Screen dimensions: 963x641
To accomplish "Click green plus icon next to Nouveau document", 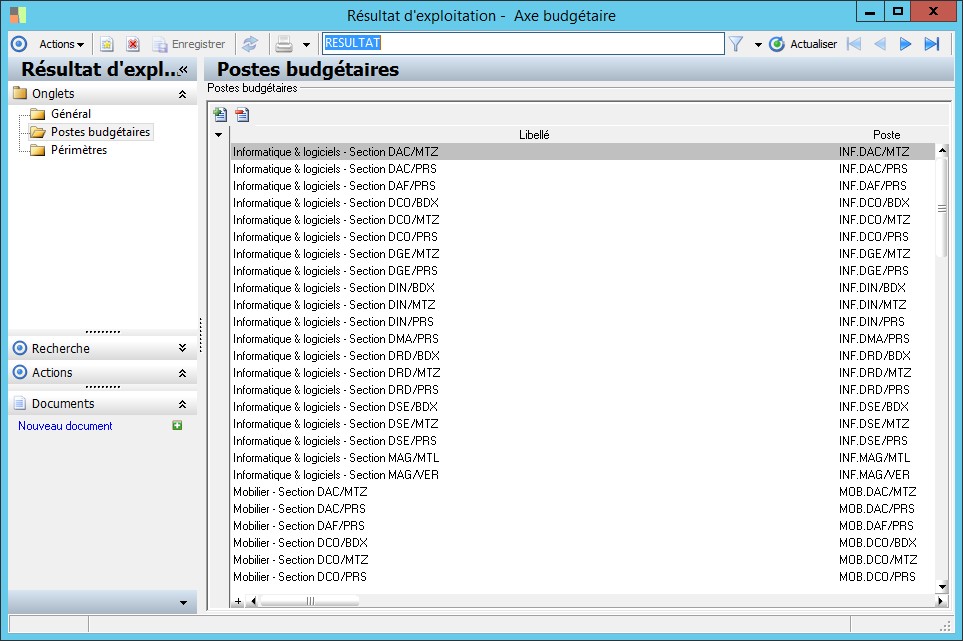I will (177, 425).
